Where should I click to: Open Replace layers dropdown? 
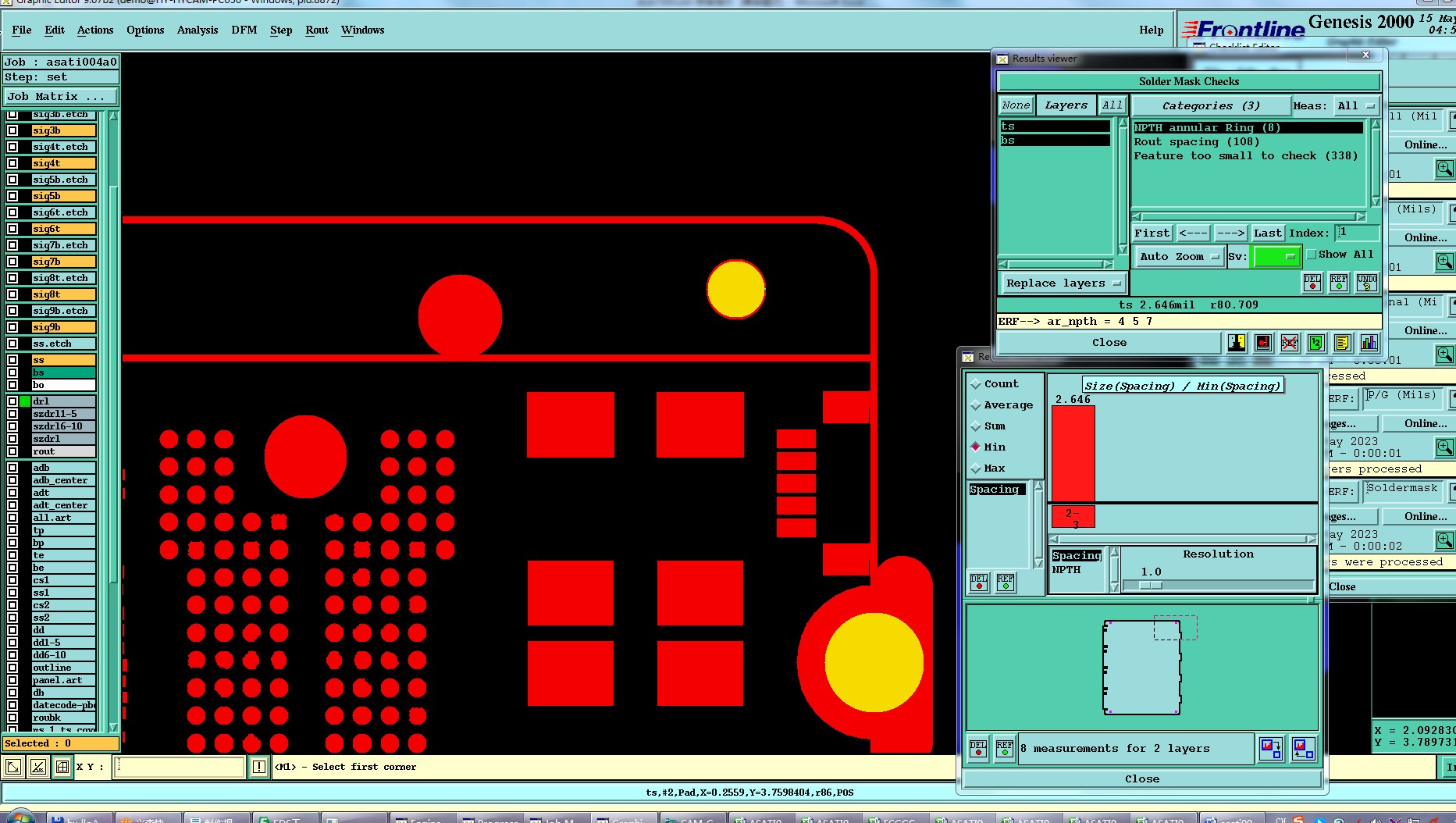click(1063, 283)
